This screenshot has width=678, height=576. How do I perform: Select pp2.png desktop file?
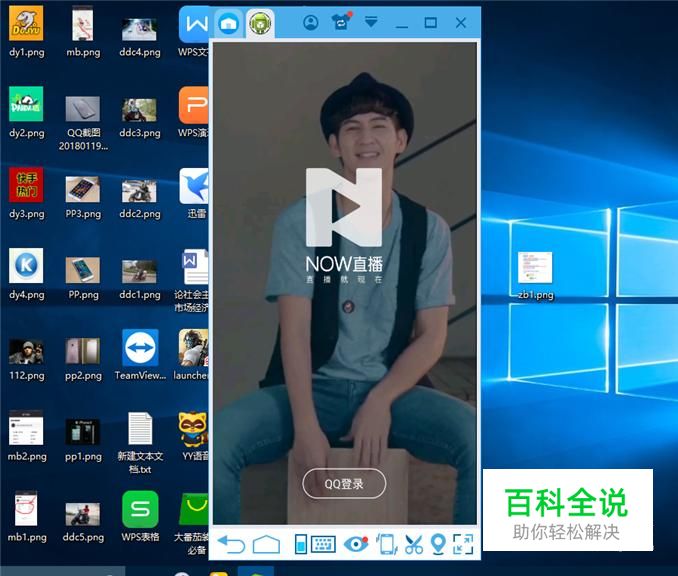[83, 359]
